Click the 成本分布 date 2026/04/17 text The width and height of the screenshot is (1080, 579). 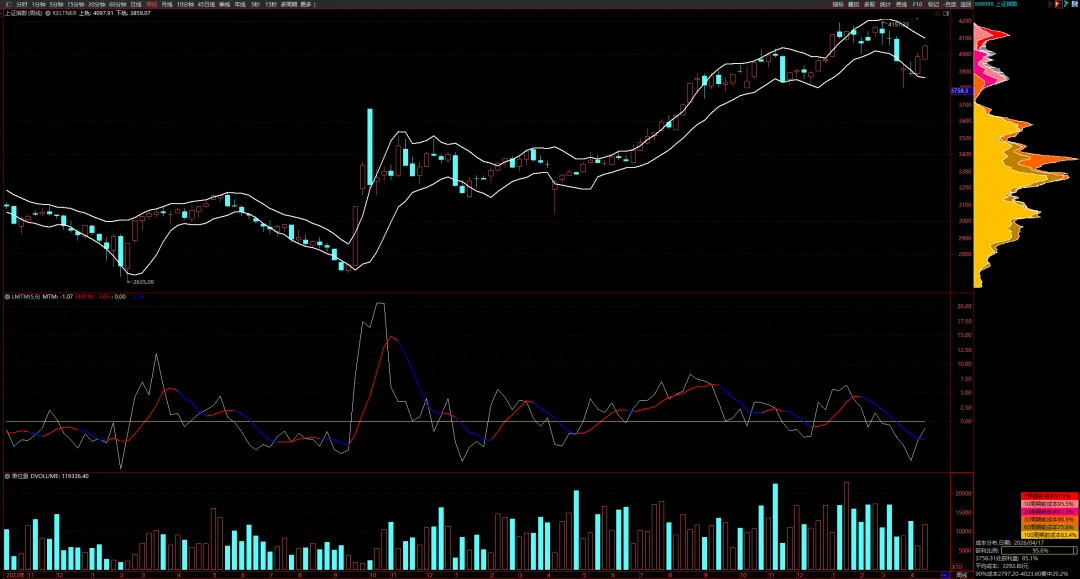pos(1009,543)
